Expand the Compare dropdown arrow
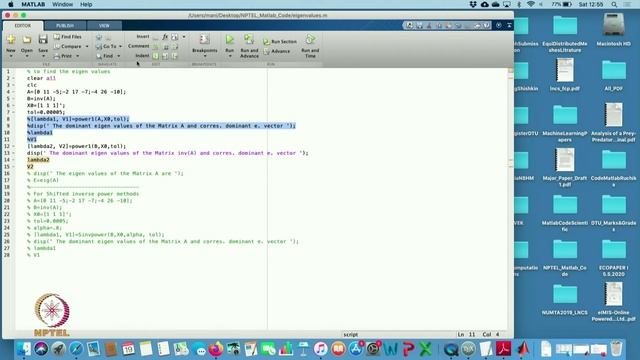Viewport: 640px width, 360px height. [87, 47]
